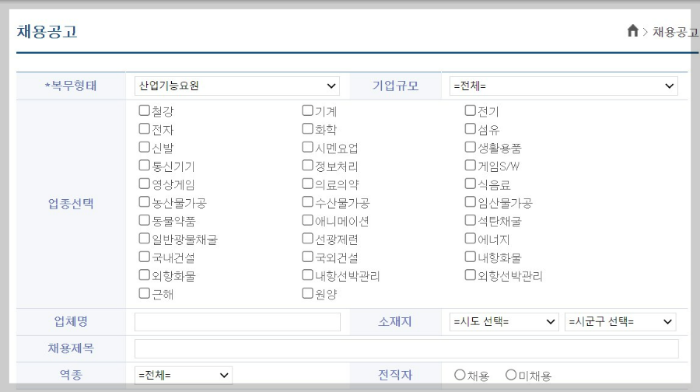Check the 신발 checkbox
The height and width of the screenshot is (392, 700).
pos(144,147)
